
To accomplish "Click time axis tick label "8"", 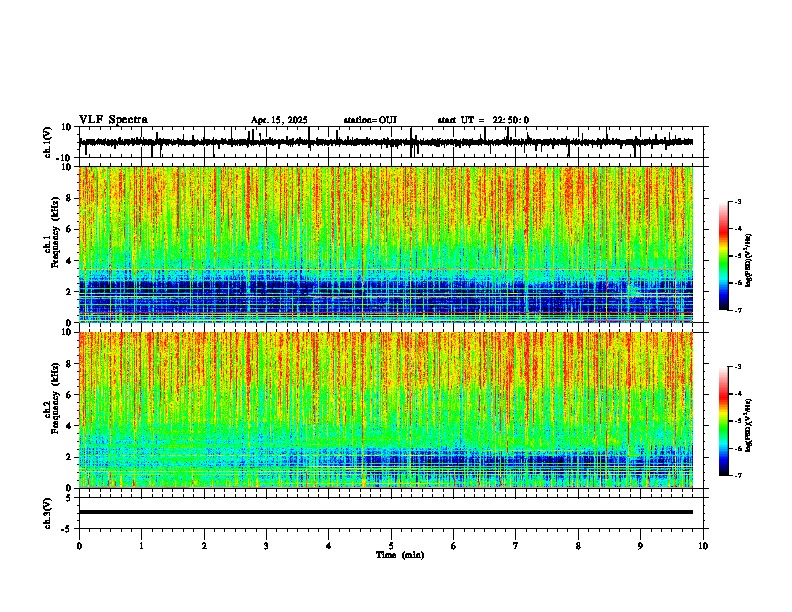I will (x=578, y=546).
